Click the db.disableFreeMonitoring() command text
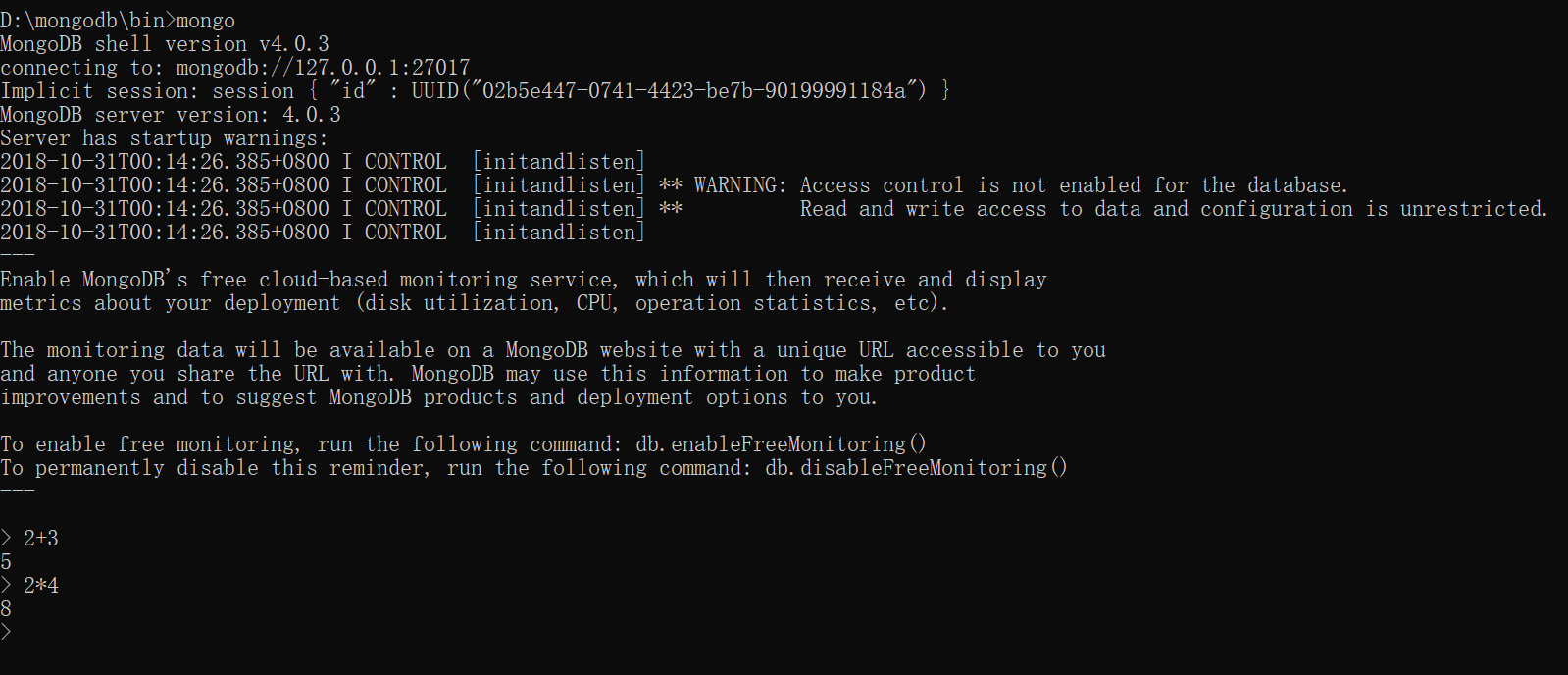Viewport: 1568px width, 675px height. pos(916,468)
